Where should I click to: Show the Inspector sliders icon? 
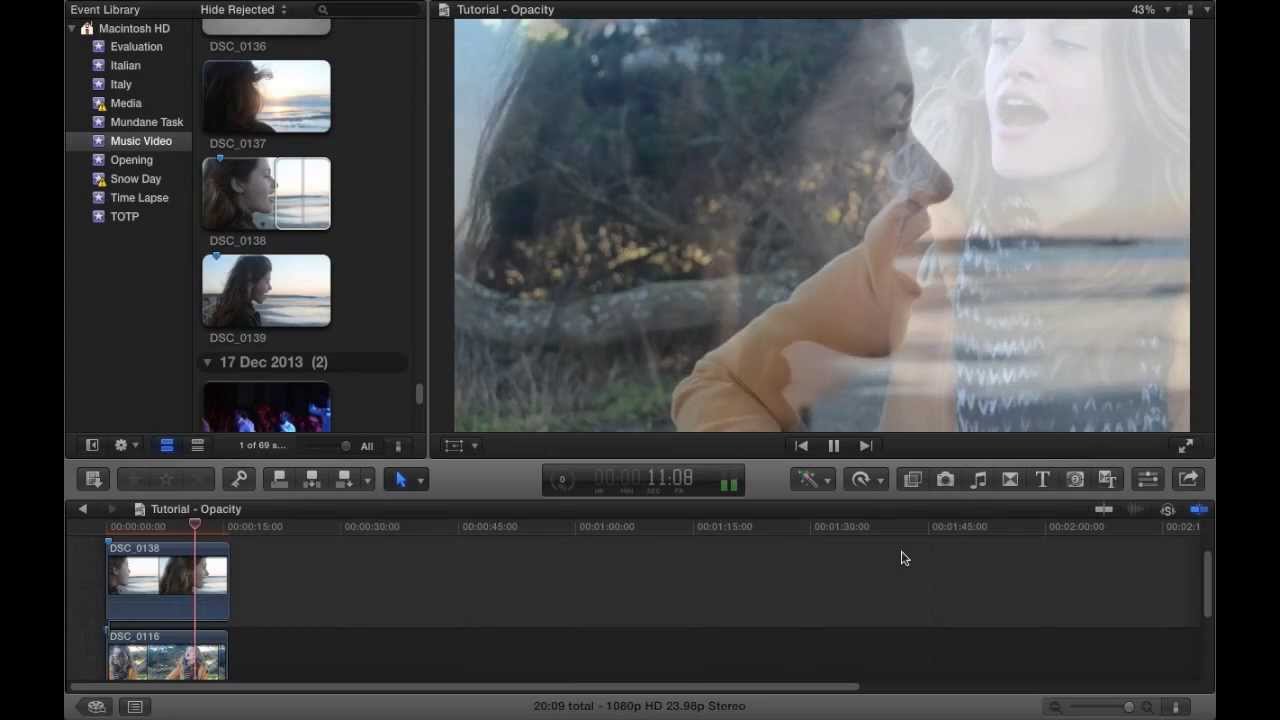pos(1148,480)
